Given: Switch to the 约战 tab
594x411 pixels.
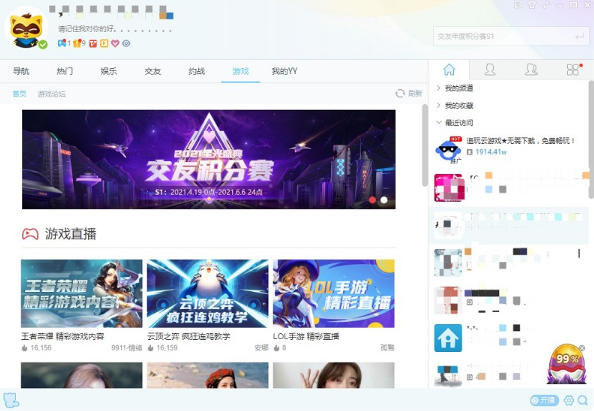Looking at the screenshot, I should click(197, 71).
